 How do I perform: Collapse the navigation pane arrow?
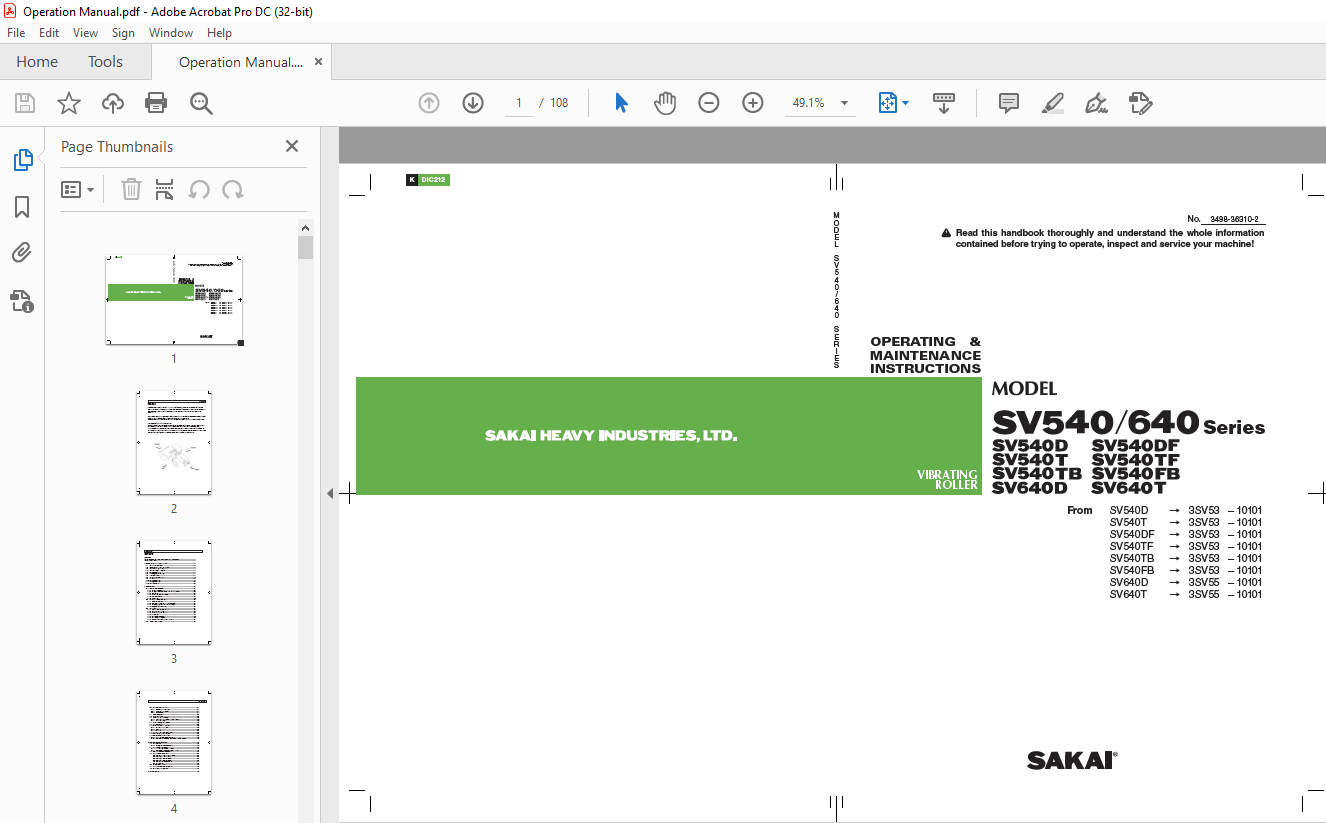330,494
